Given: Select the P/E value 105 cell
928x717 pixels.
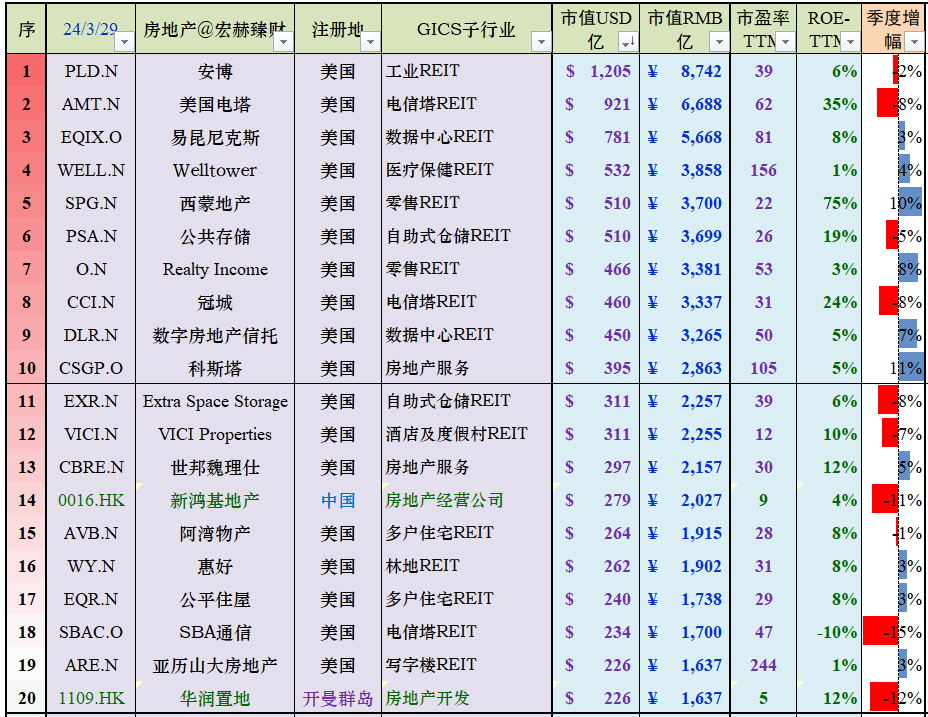Looking at the screenshot, I should (x=763, y=368).
